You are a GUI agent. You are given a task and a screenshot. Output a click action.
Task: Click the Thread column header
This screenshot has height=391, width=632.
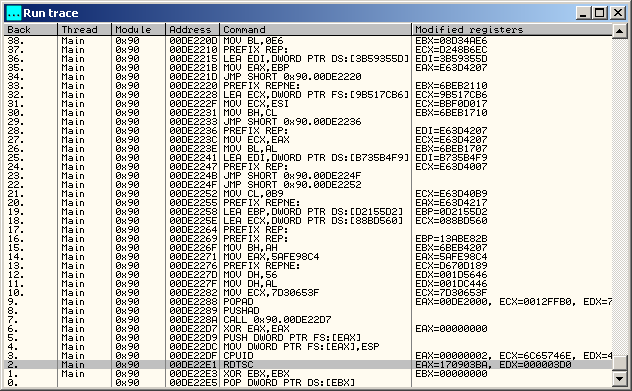pyautogui.click(x=85, y=29)
